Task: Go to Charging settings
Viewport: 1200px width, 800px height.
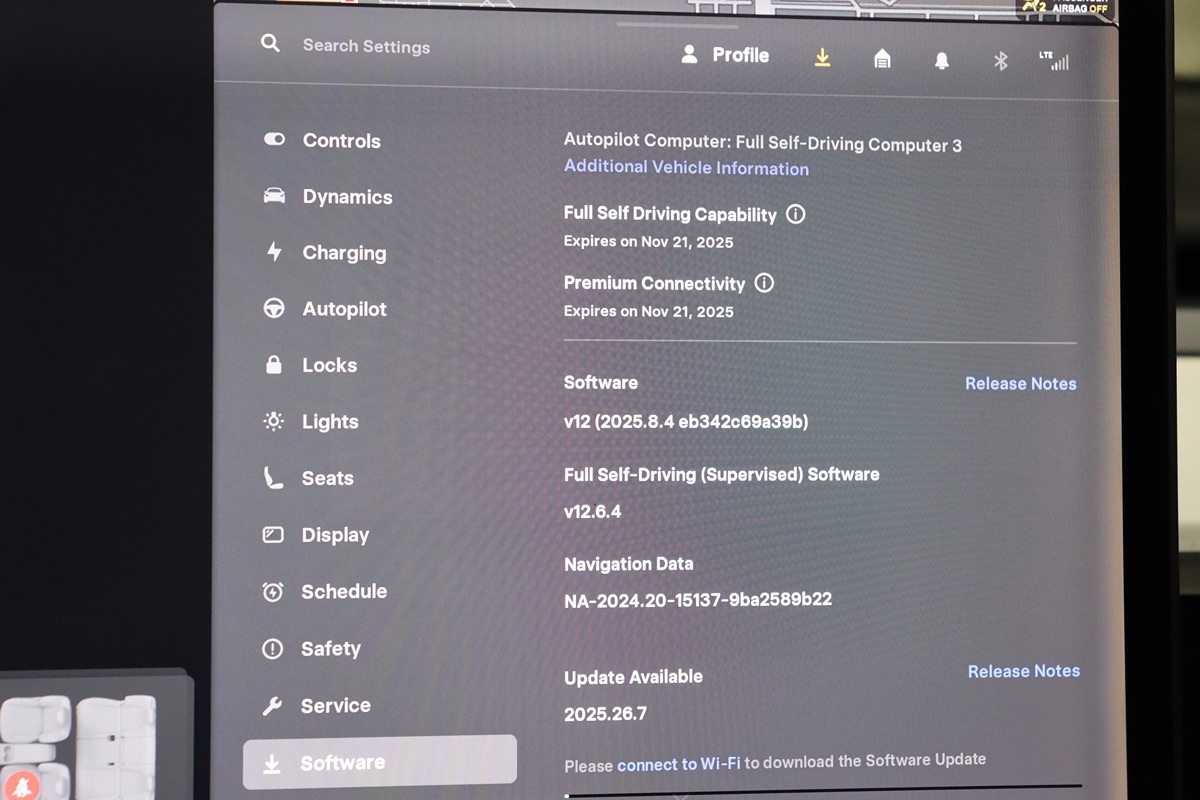Action: point(344,253)
